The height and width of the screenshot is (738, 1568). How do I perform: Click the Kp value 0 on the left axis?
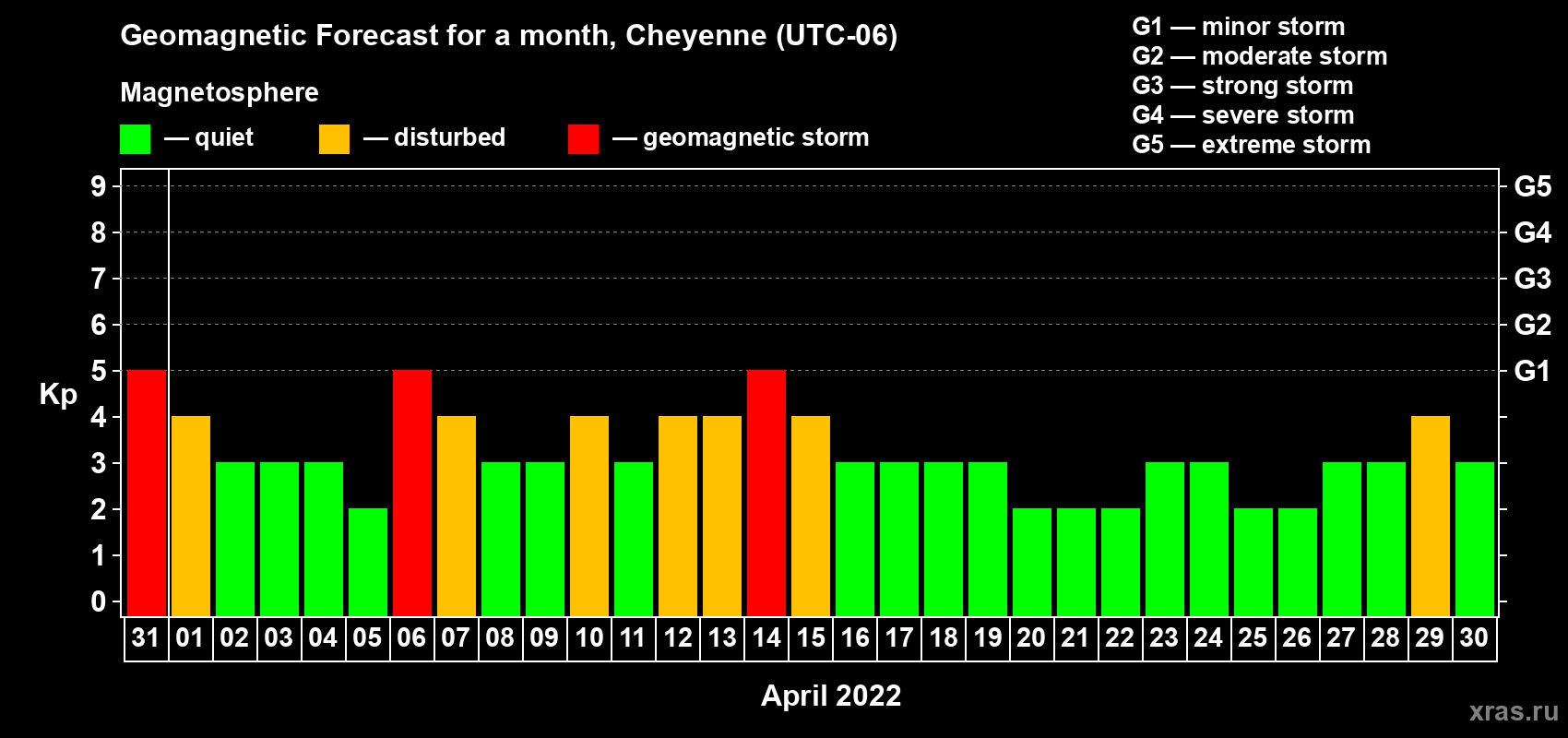pos(99,601)
